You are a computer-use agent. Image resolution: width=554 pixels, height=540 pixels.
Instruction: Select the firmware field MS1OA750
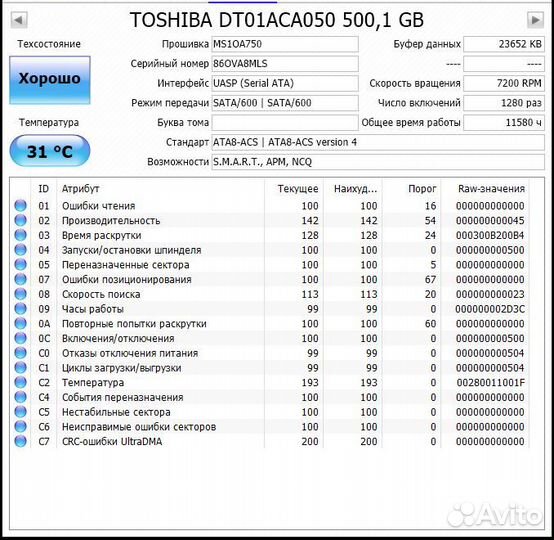click(285, 44)
